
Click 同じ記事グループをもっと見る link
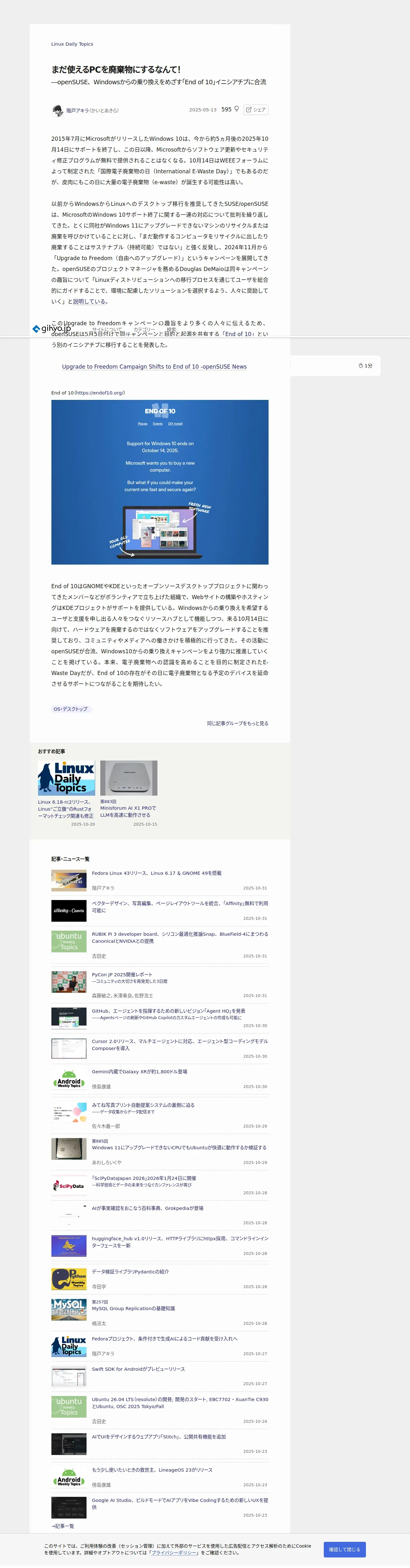(x=237, y=724)
